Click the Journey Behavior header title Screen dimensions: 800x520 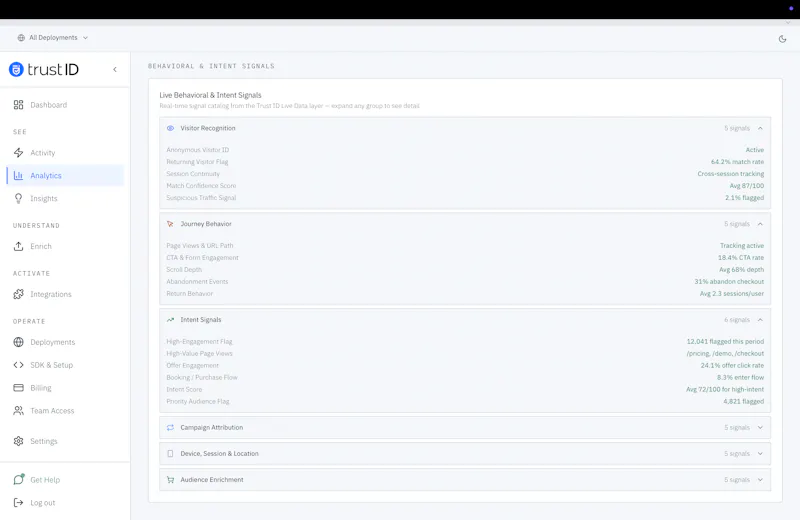pos(206,224)
